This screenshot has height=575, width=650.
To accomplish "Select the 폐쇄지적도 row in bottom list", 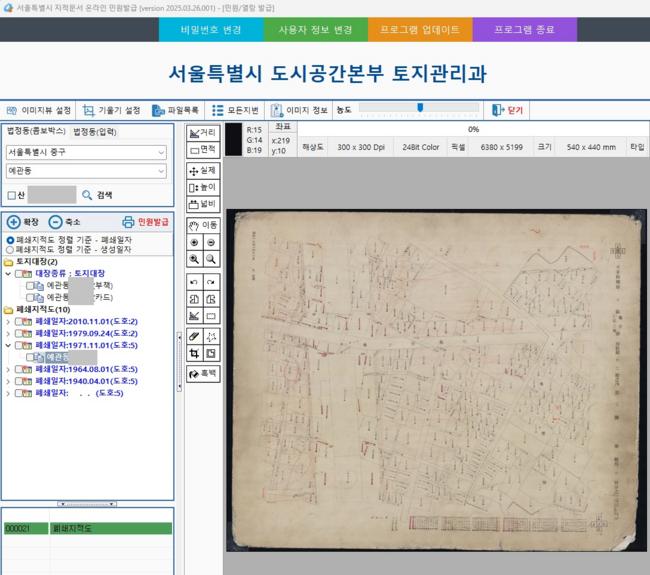I will coord(85,527).
